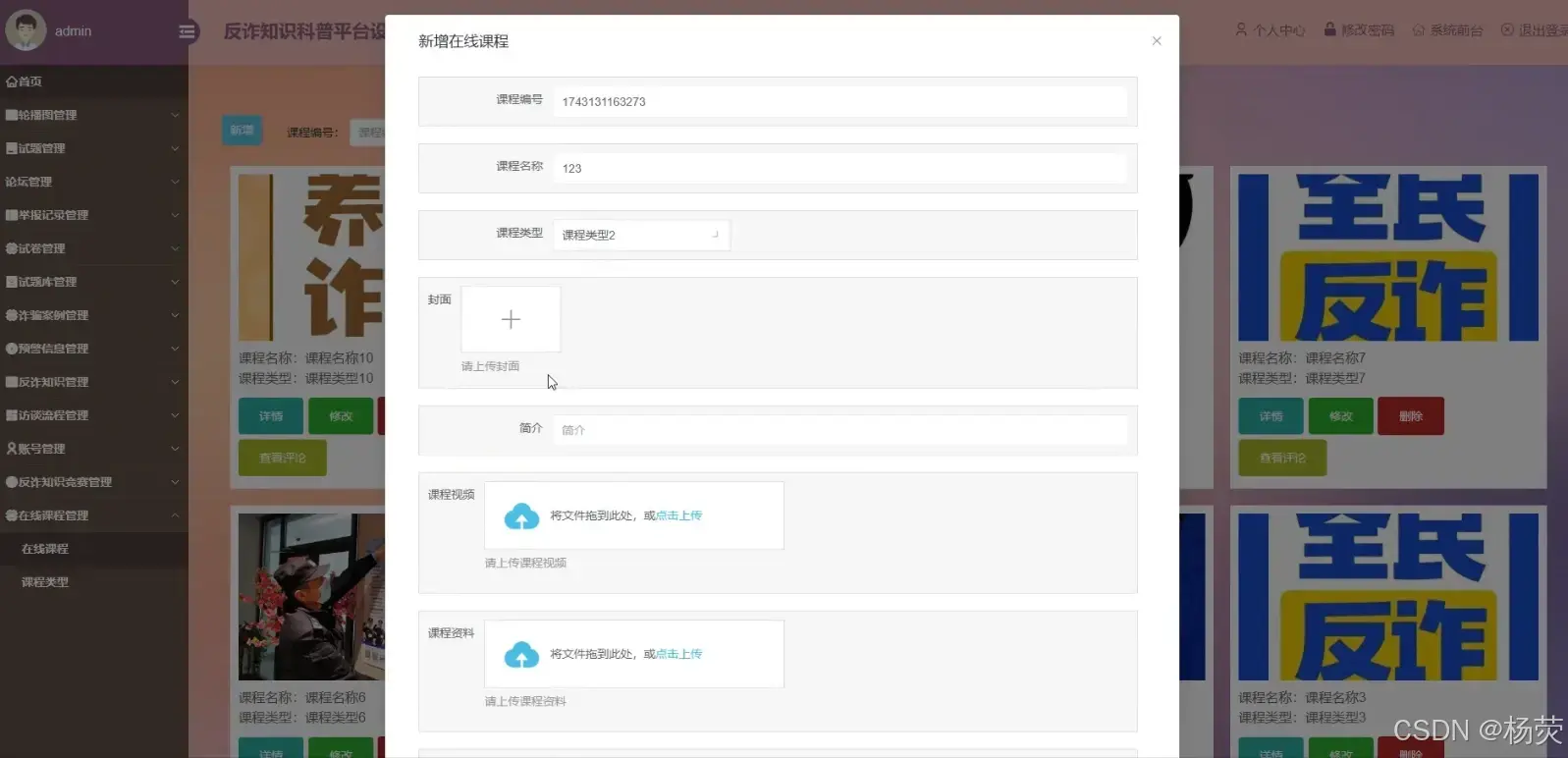
Task: Click the 新增在线课程 dialog title
Action: pyautogui.click(x=463, y=41)
